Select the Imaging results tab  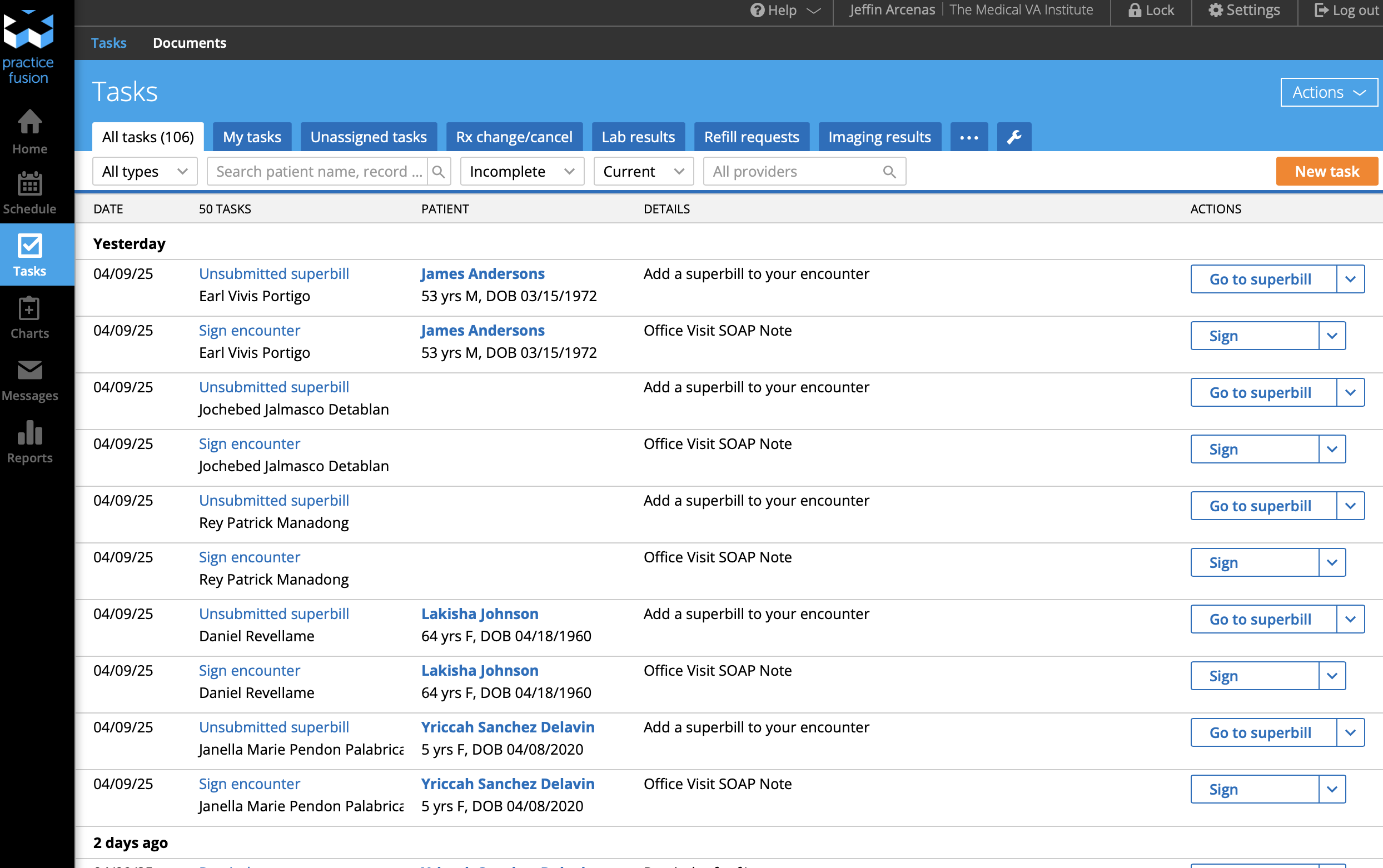pos(879,137)
